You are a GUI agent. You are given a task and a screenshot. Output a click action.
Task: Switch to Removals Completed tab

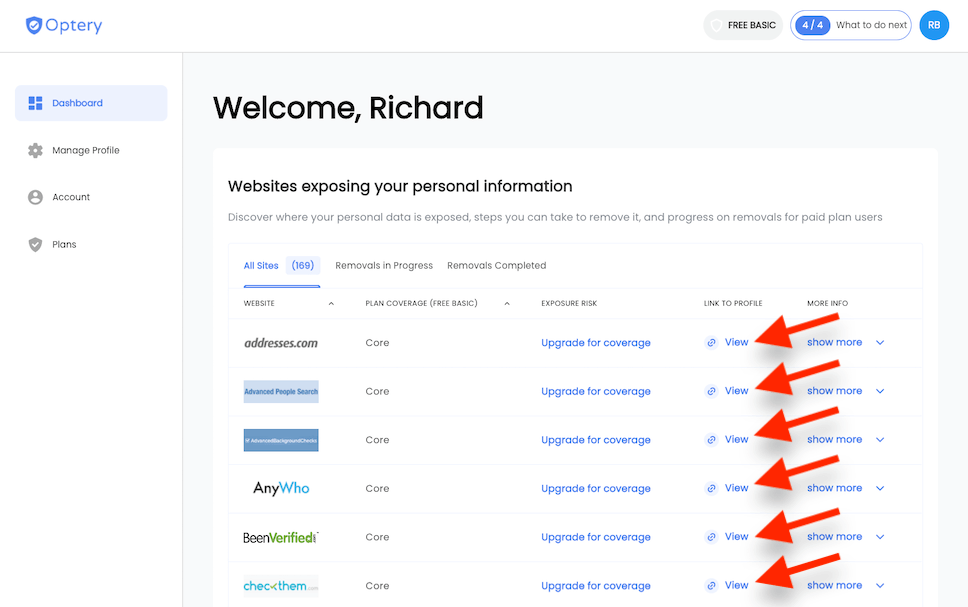496,266
